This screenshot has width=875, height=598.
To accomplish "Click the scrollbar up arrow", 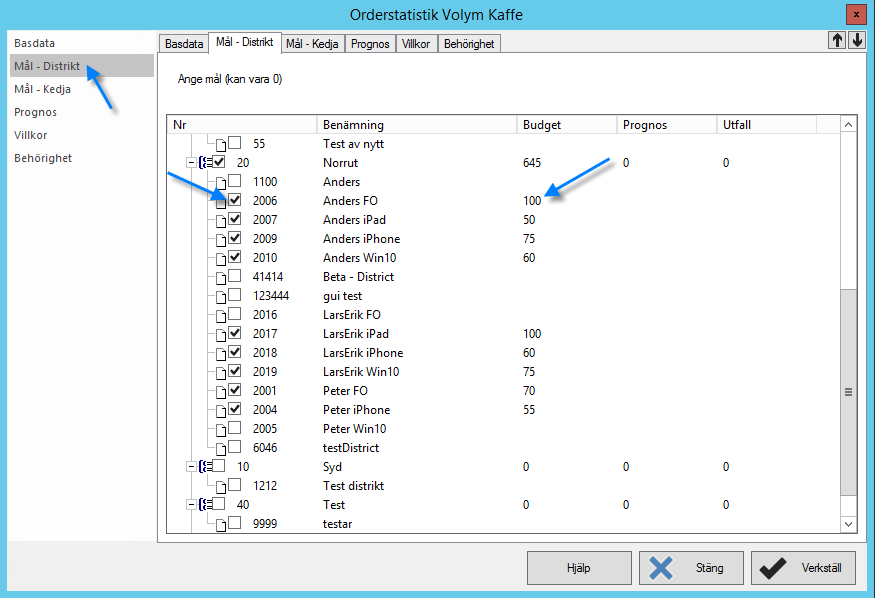I will tap(848, 125).
